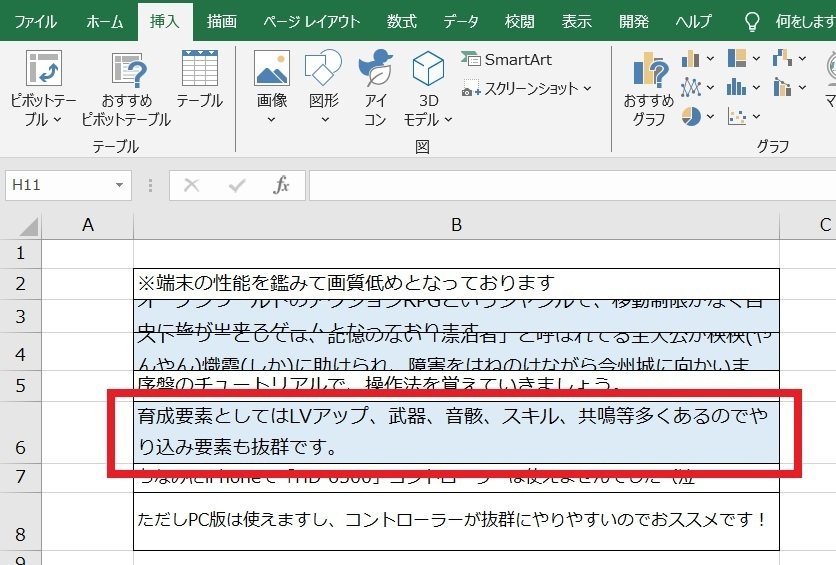Screen dimensions: 836x565
Task: Select row 6 header
Action: click(x=20, y=432)
